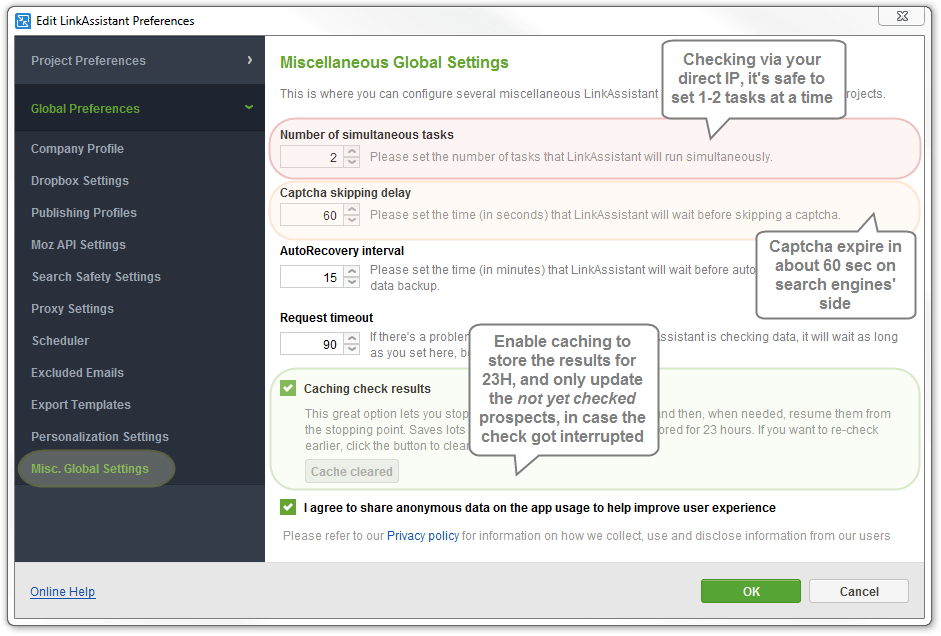Open Excluded Emails settings

(77, 373)
